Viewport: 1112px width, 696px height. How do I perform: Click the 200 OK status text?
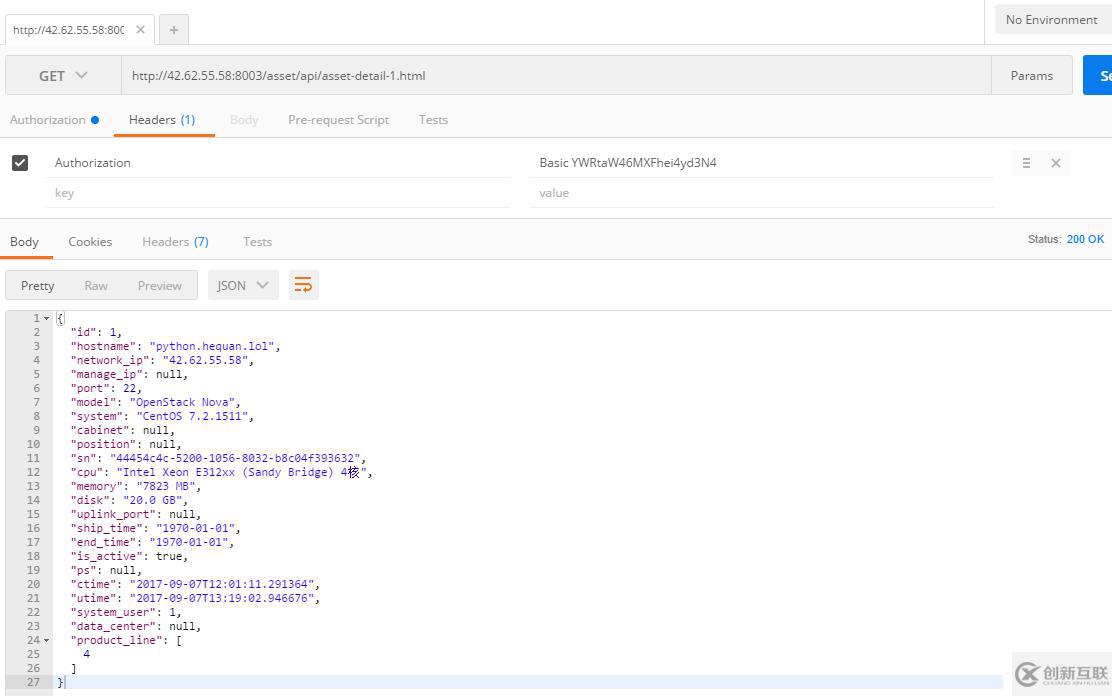point(1085,239)
